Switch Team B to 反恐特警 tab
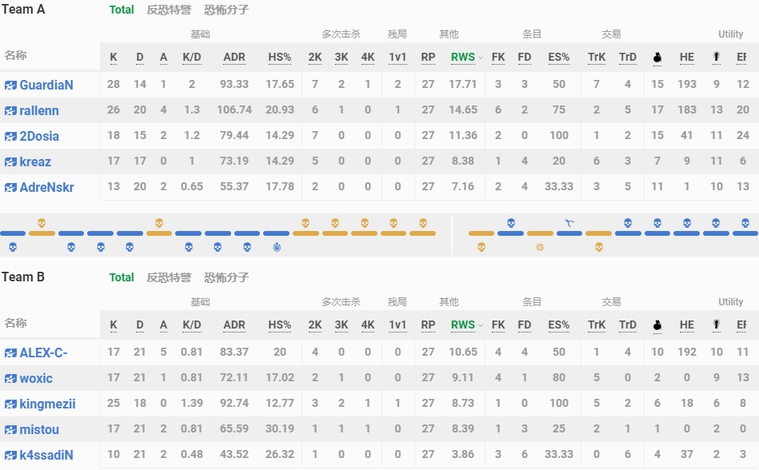759x470 pixels. point(168,277)
